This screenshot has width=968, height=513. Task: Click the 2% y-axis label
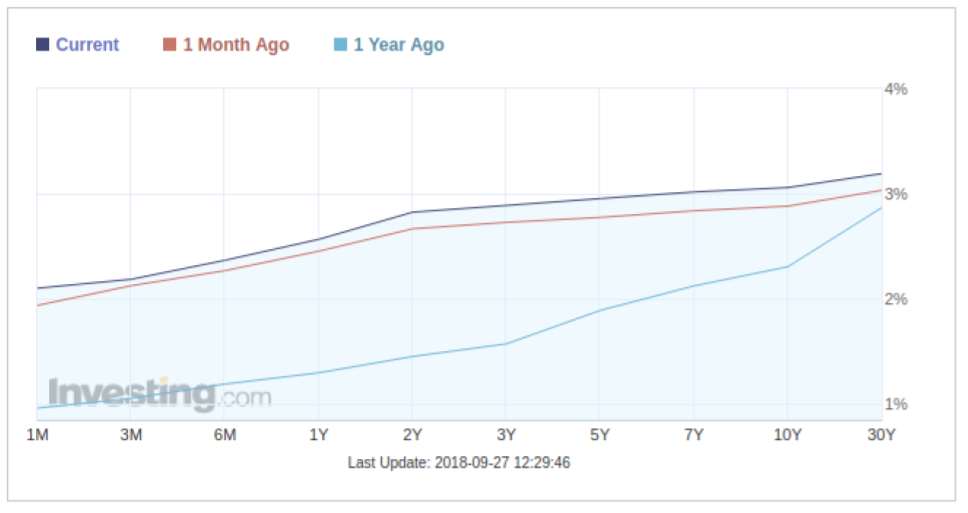(x=896, y=299)
